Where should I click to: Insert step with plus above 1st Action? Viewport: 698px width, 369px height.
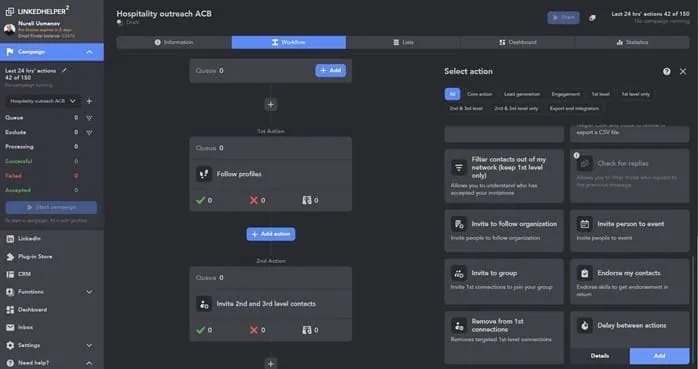(271, 105)
